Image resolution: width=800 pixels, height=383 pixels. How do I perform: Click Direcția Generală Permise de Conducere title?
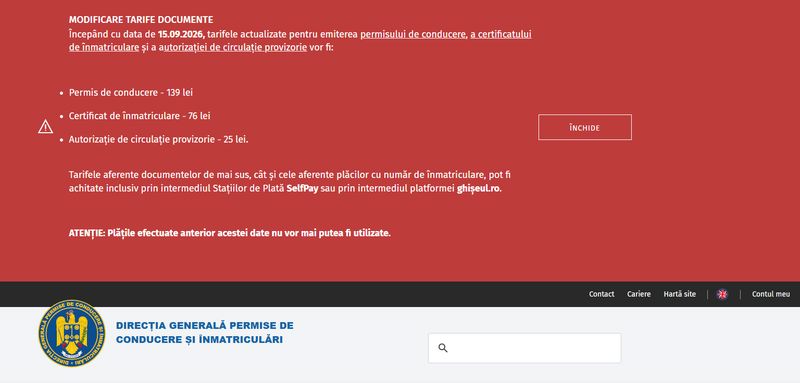(205, 332)
